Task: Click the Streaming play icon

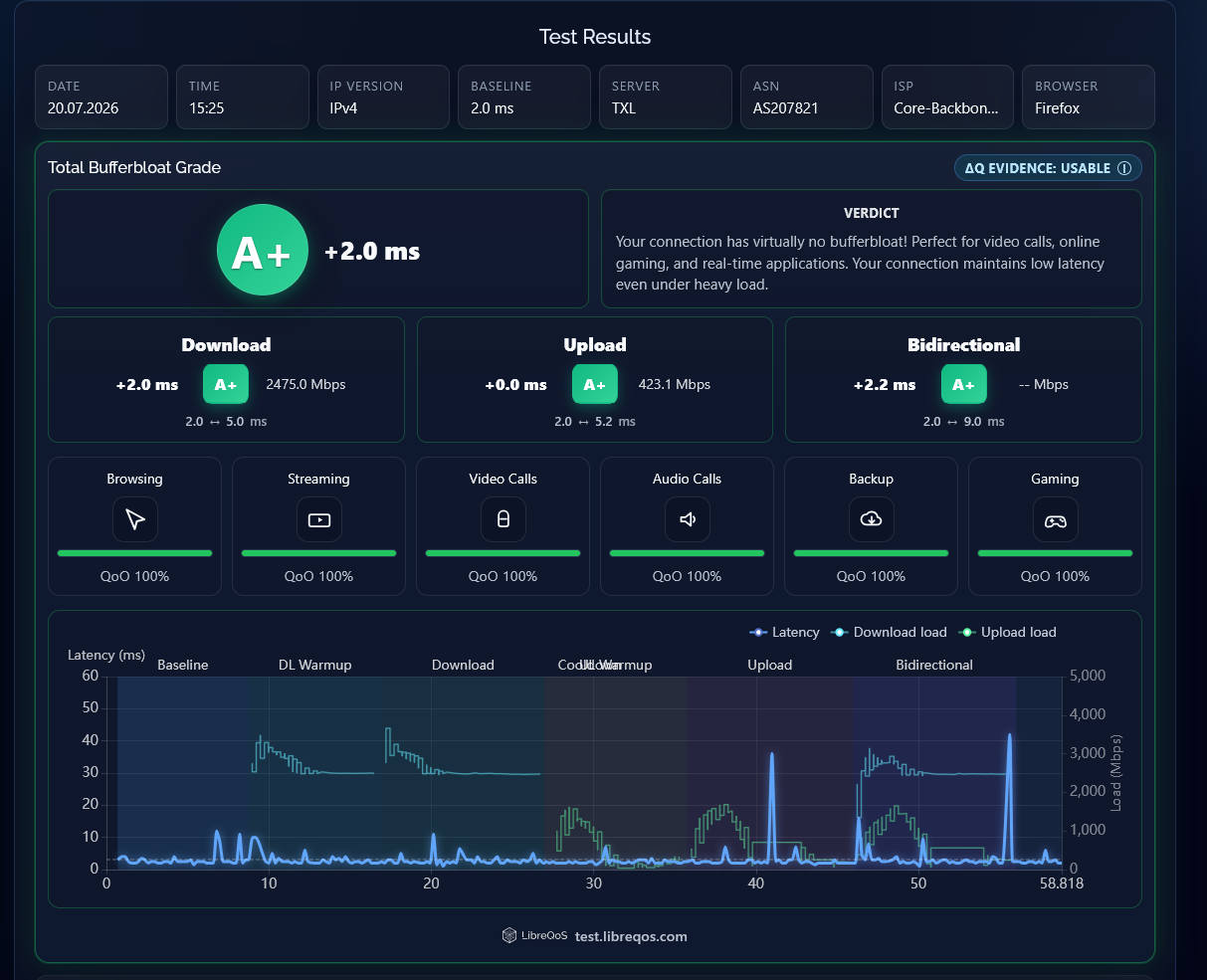Action: point(319,519)
